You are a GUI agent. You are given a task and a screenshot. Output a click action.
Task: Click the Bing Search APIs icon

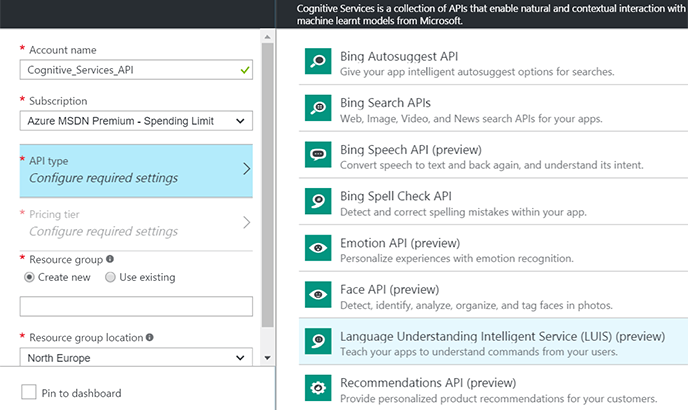point(318,108)
